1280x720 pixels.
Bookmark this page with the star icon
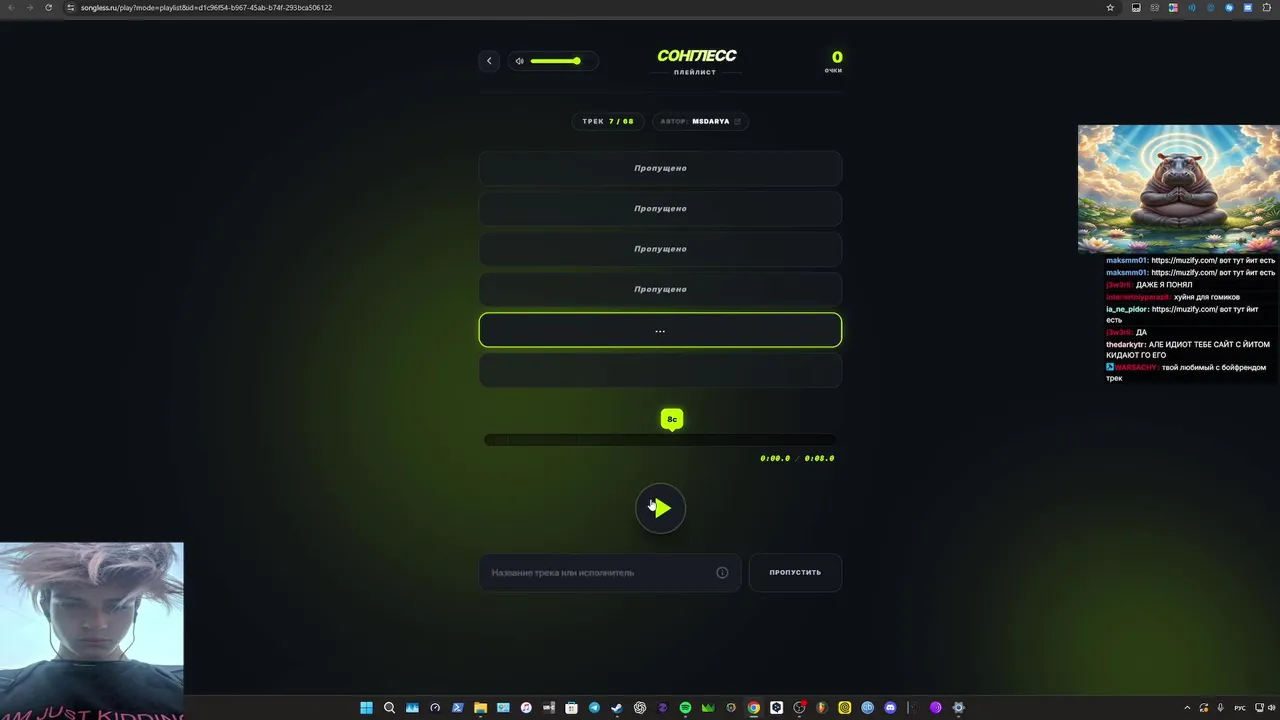pyautogui.click(x=1110, y=7)
